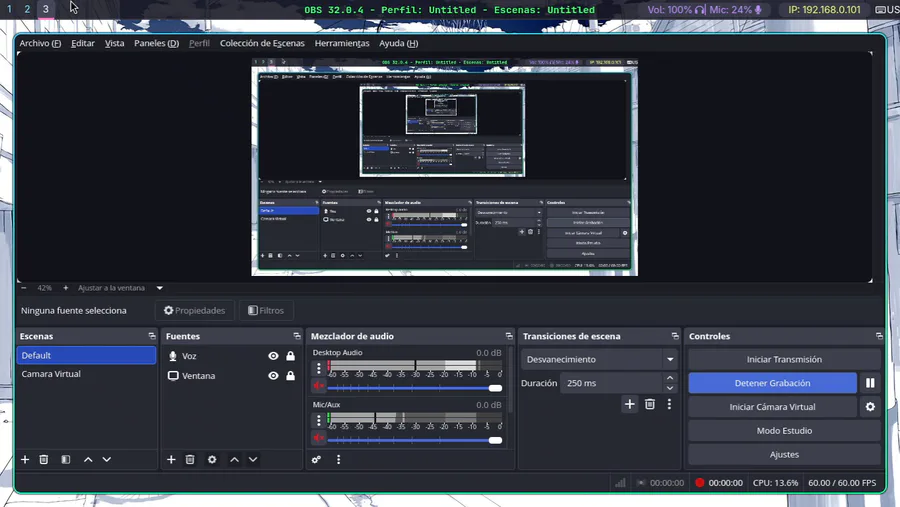
Task: Zoom in preview with plus icon
Action: (x=65, y=288)
